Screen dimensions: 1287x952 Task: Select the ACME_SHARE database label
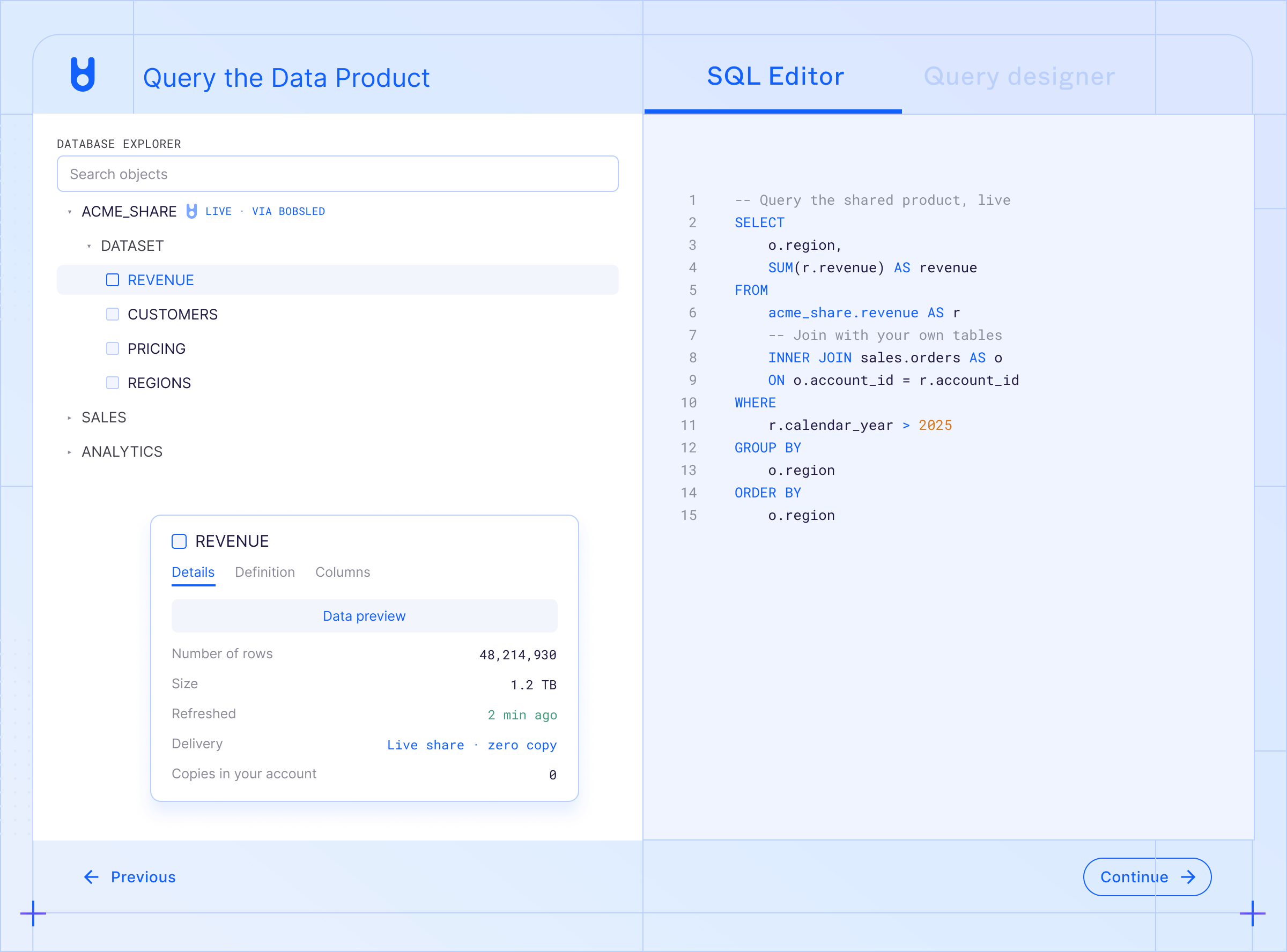click(129, 212)
